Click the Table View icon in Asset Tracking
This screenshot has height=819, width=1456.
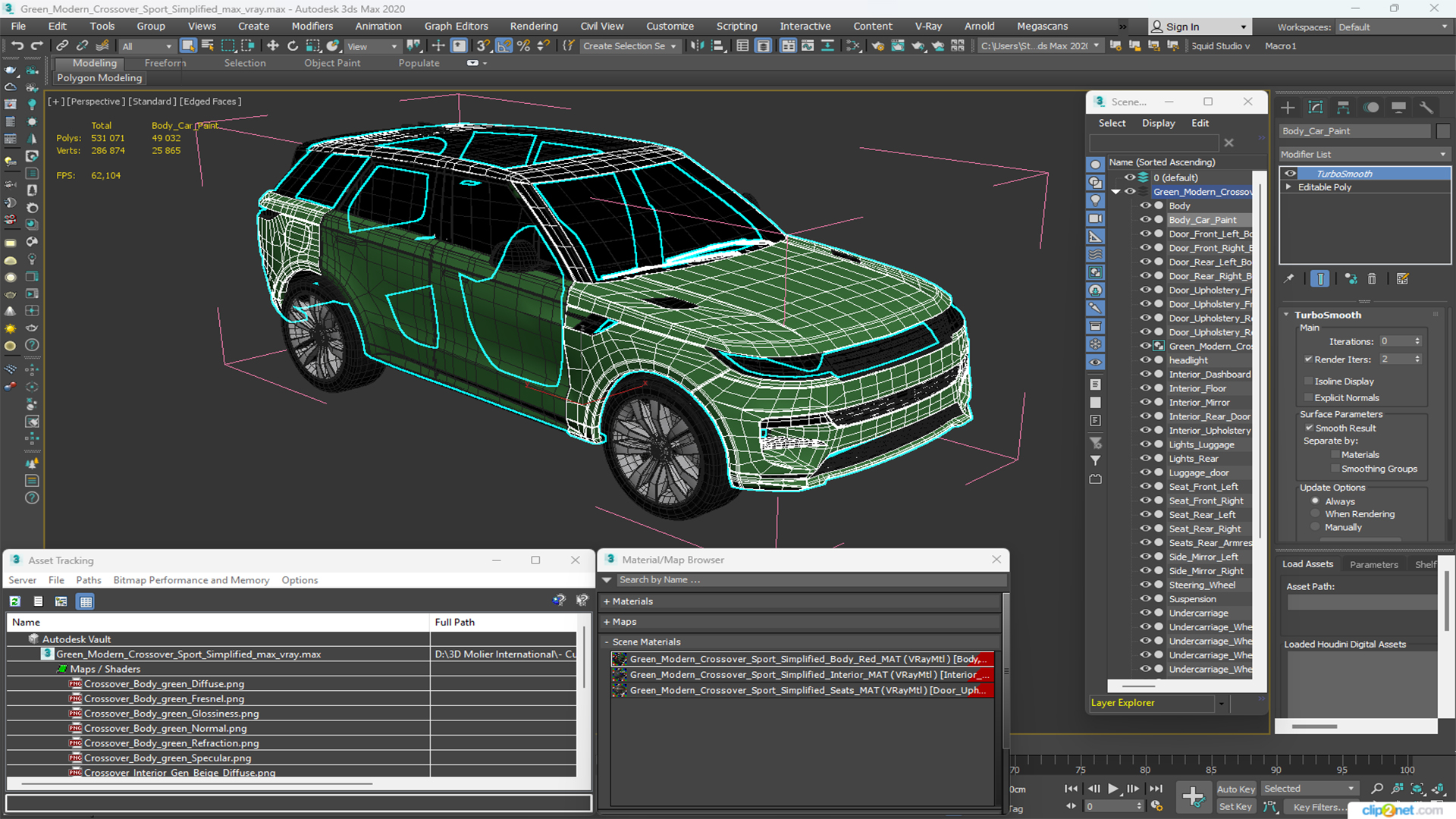[86, 601]
